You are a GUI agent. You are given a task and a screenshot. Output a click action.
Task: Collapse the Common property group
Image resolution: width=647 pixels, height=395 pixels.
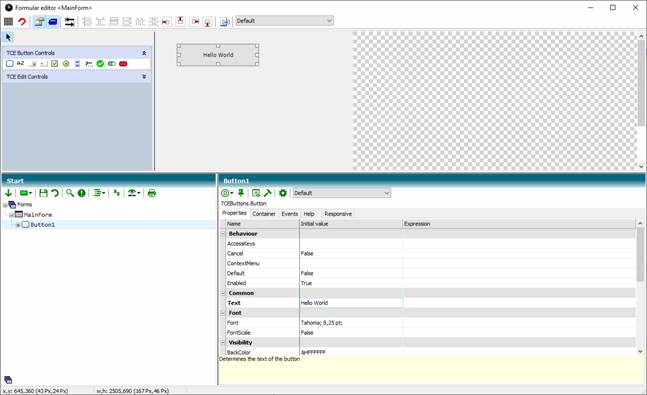tap(223, 293)
